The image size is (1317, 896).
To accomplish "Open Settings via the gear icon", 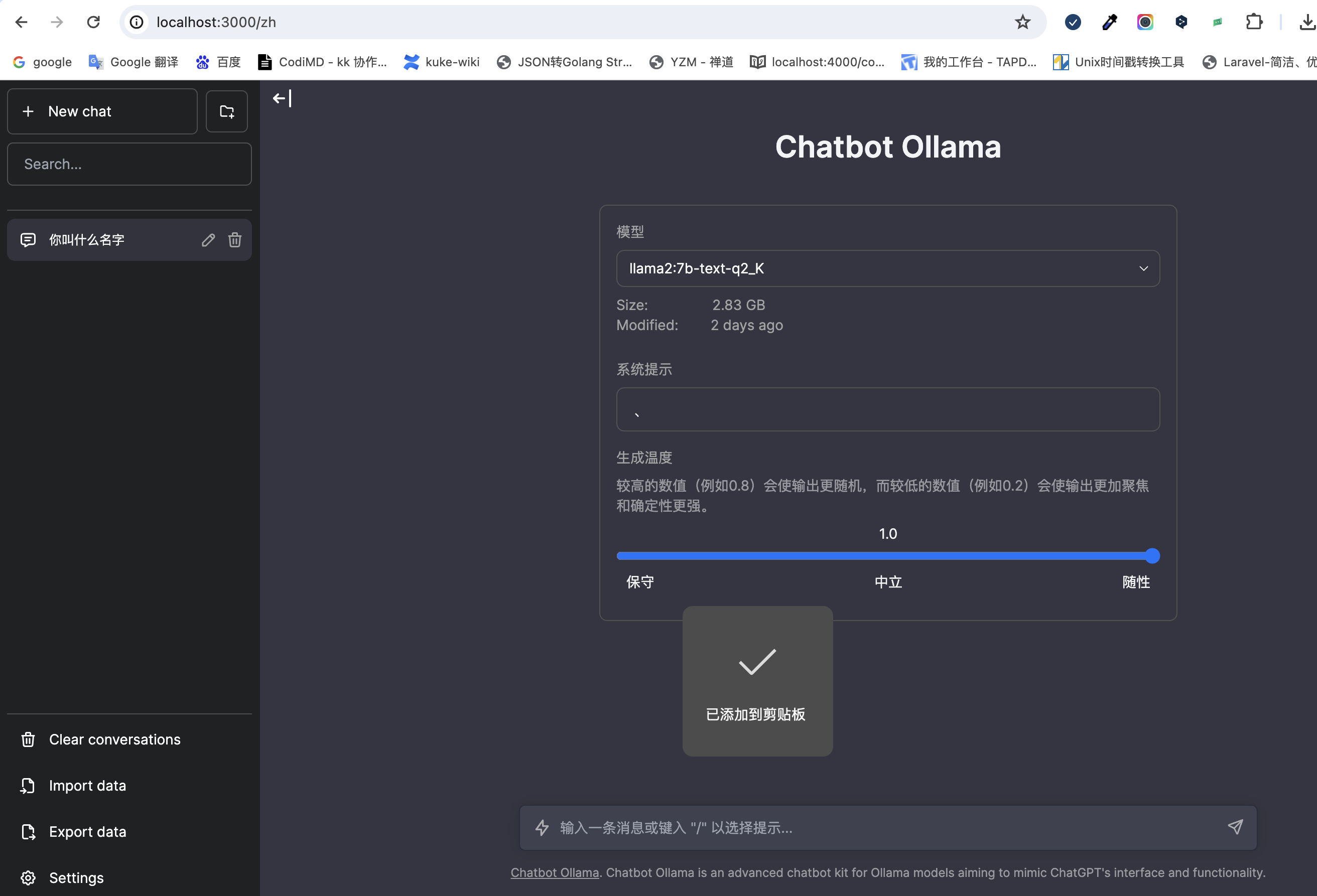I will [x=28, y=878].
